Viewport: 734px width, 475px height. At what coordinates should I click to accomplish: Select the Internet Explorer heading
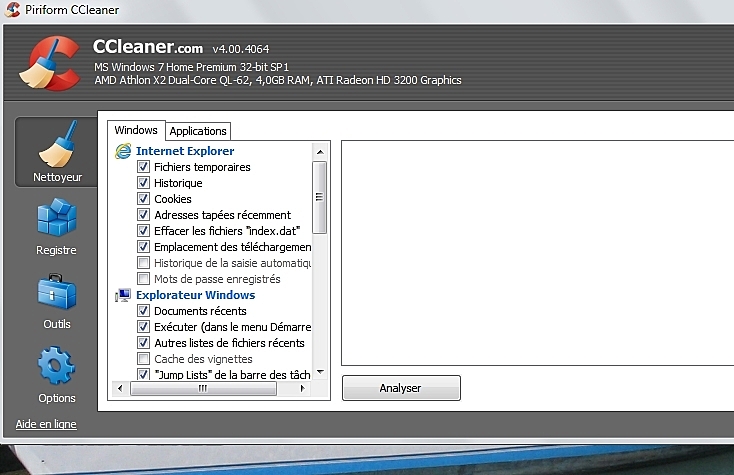185,151
